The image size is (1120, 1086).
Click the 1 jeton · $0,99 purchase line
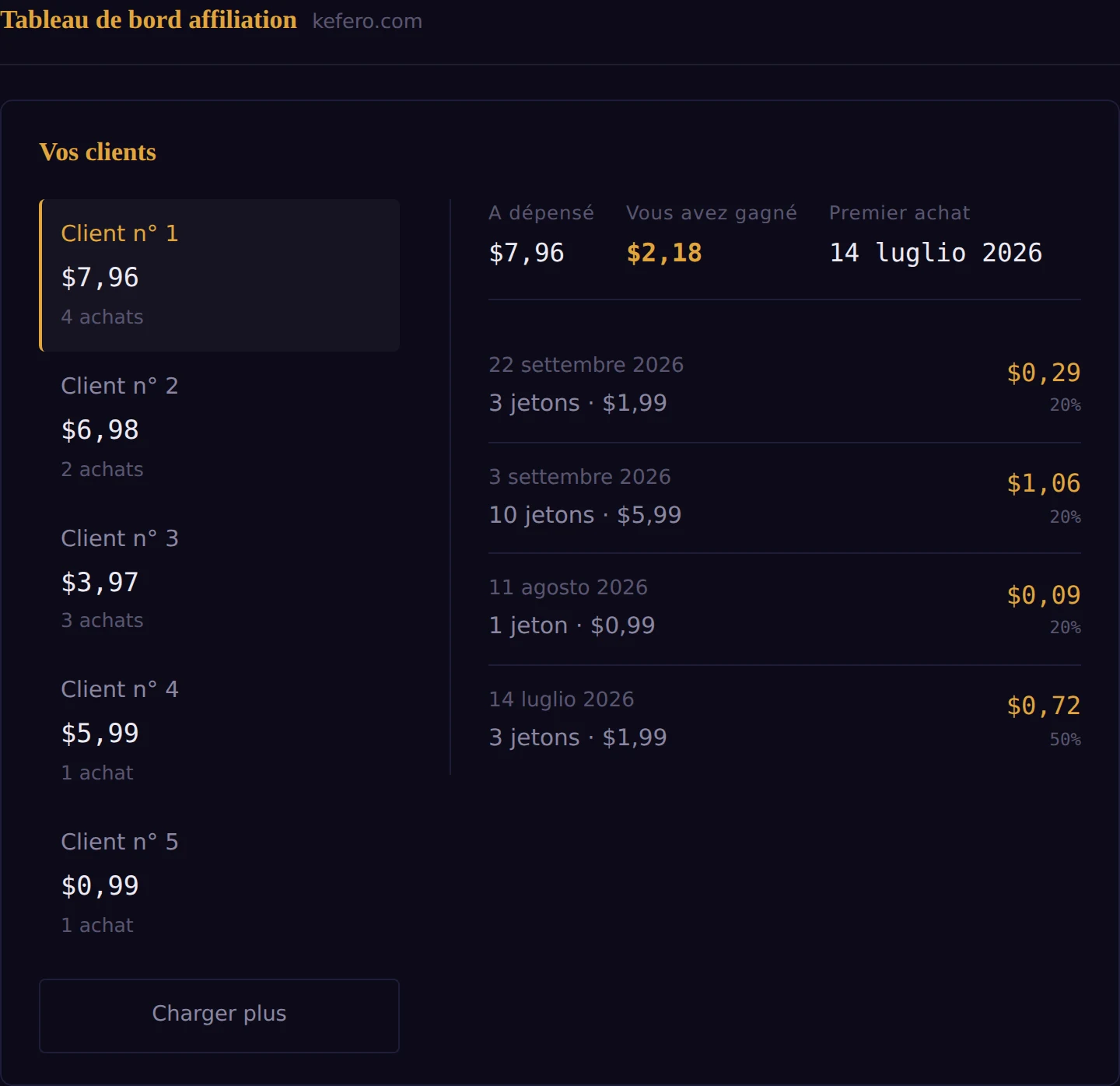click(x=572, y=625)
